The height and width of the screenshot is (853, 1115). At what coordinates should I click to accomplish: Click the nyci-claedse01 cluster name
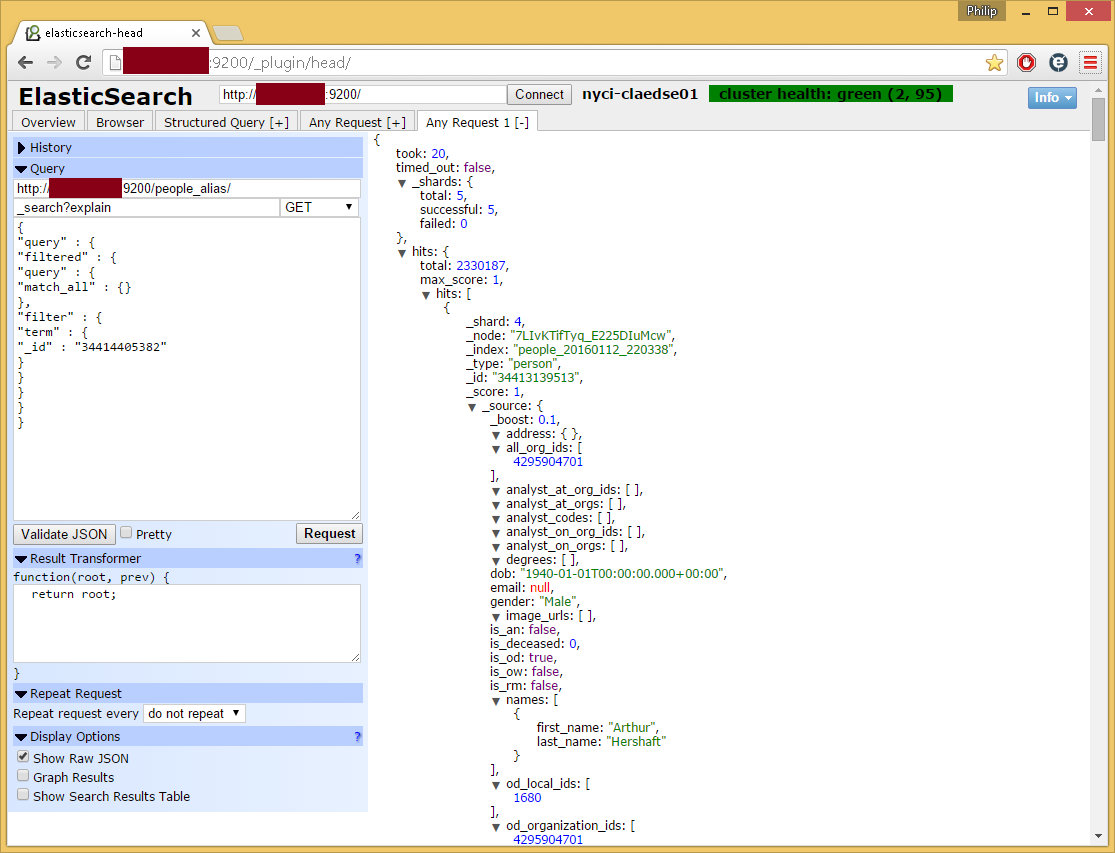click(640, 94)
